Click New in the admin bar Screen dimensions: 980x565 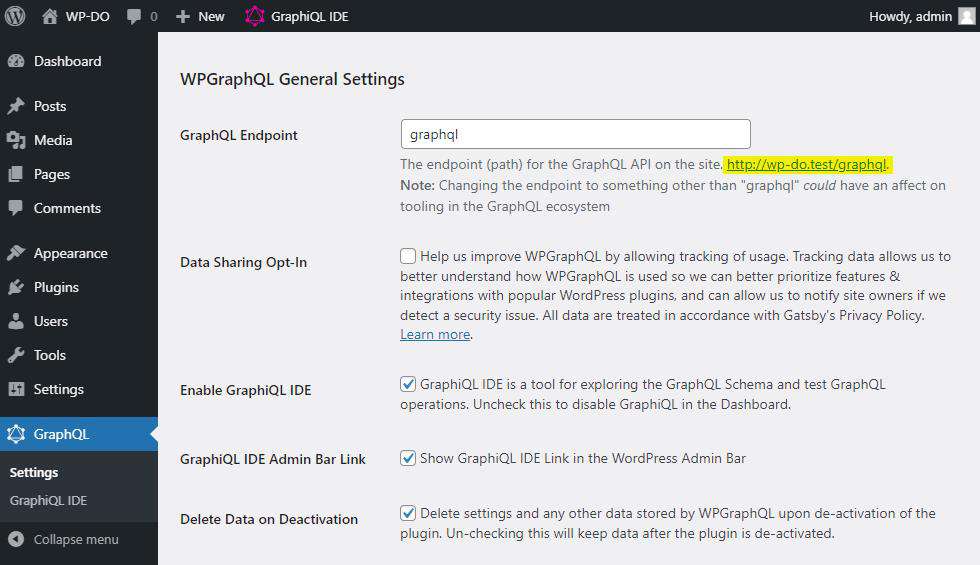coord(211,17)
